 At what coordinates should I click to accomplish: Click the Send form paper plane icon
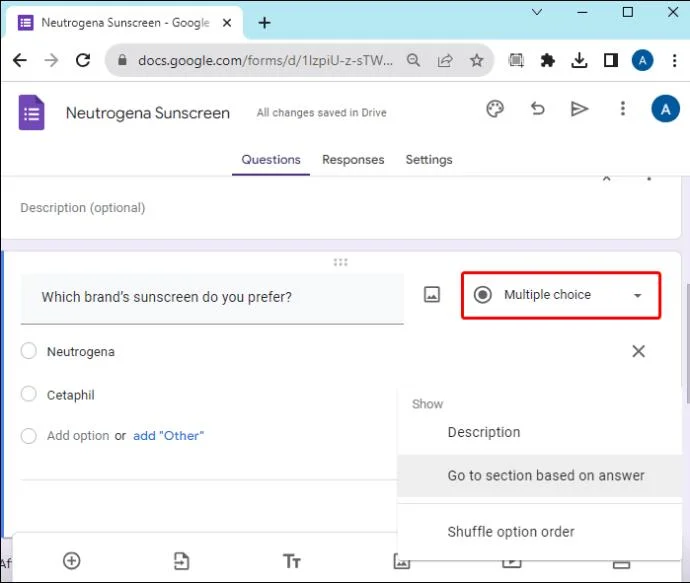[579, 109]
